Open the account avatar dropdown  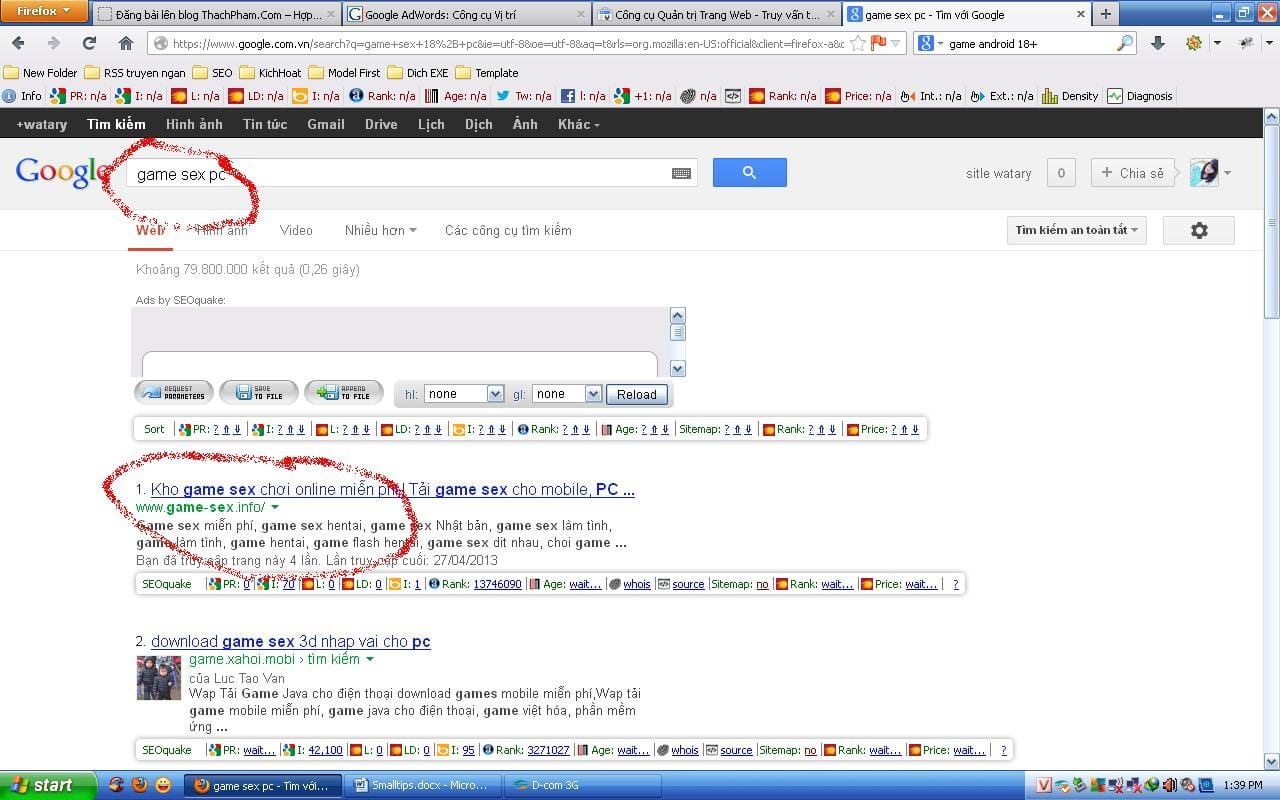tap(1210, 172)
